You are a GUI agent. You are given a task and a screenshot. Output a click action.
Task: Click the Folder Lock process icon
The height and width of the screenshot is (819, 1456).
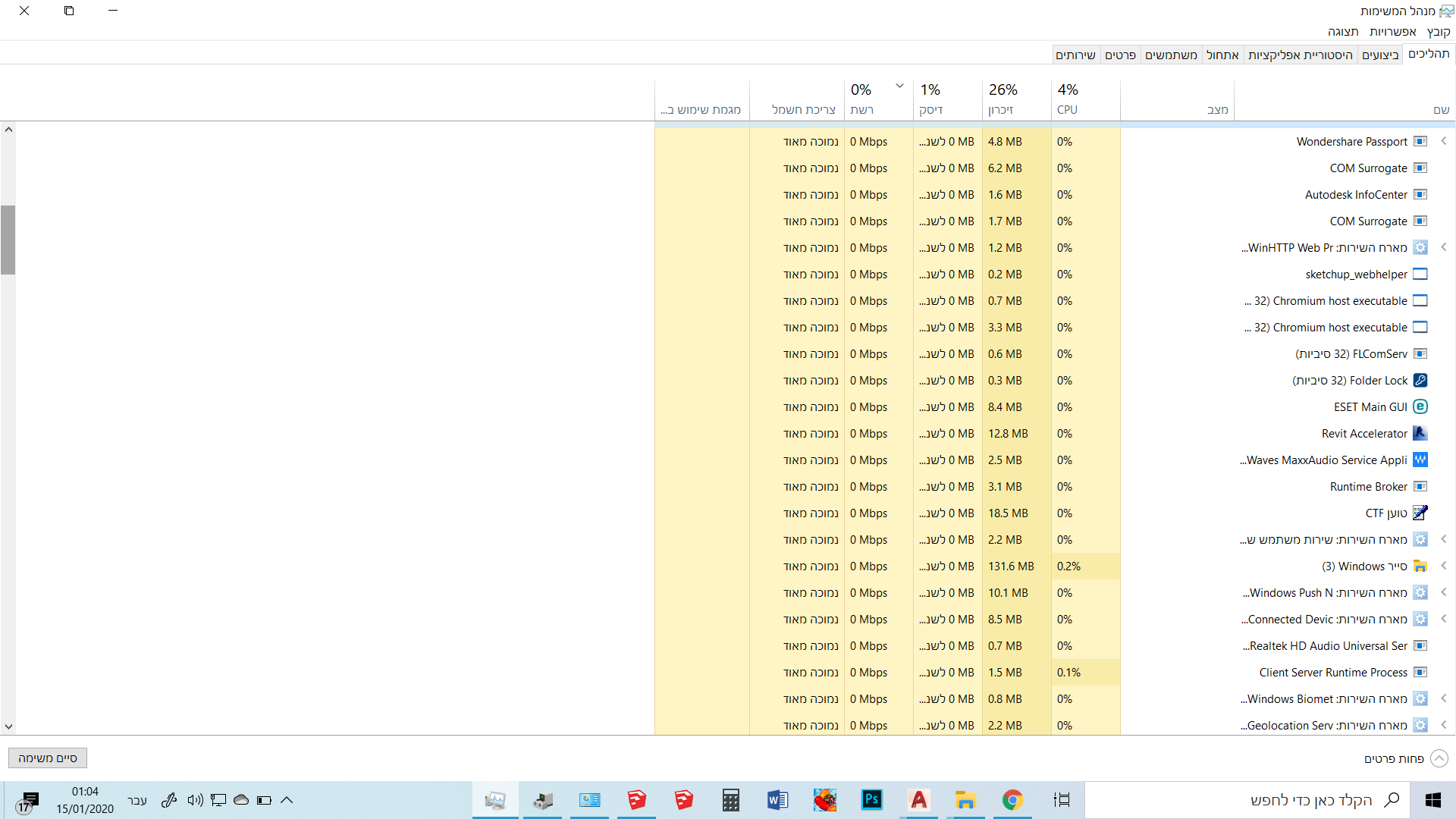(1420, 381)
